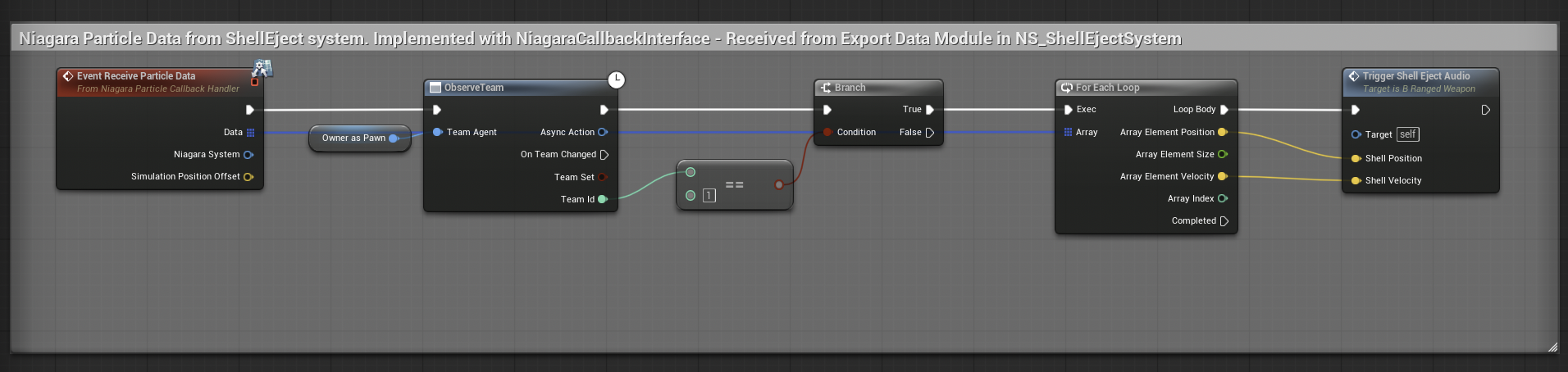Click the Branch node icon

click(x=826, y=88)
